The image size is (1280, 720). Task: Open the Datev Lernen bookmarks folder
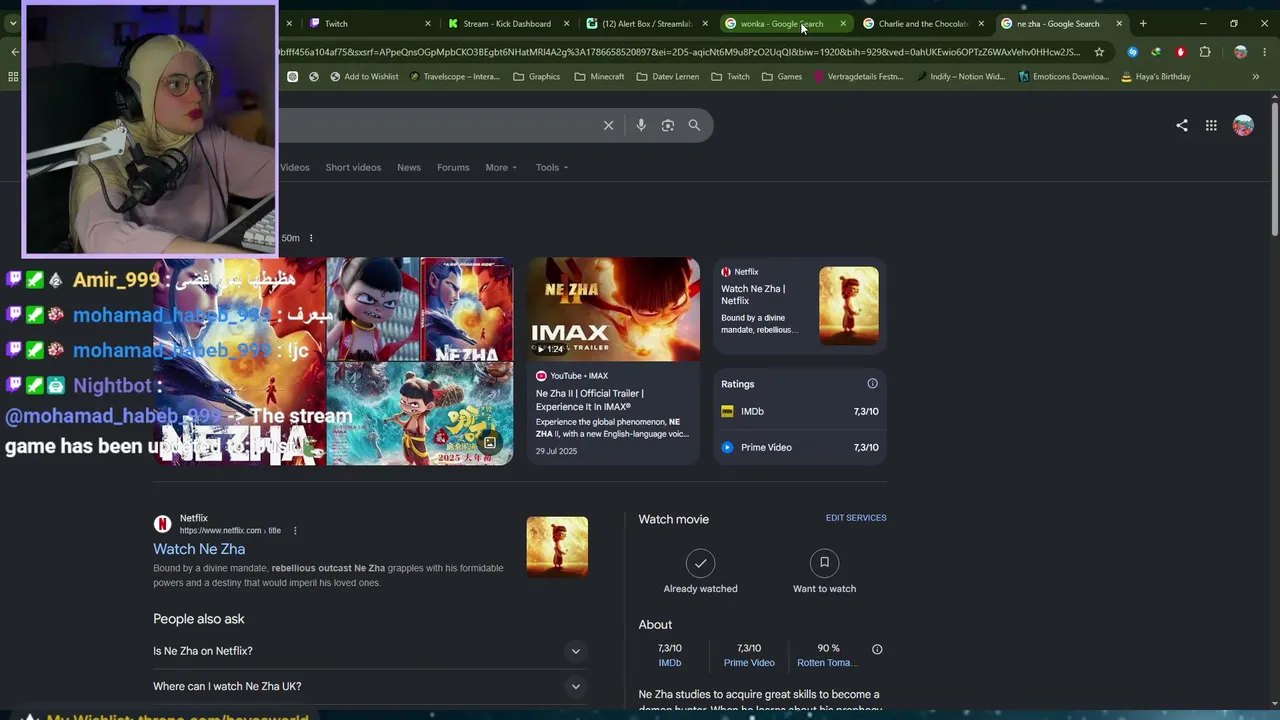coord(667,77)
